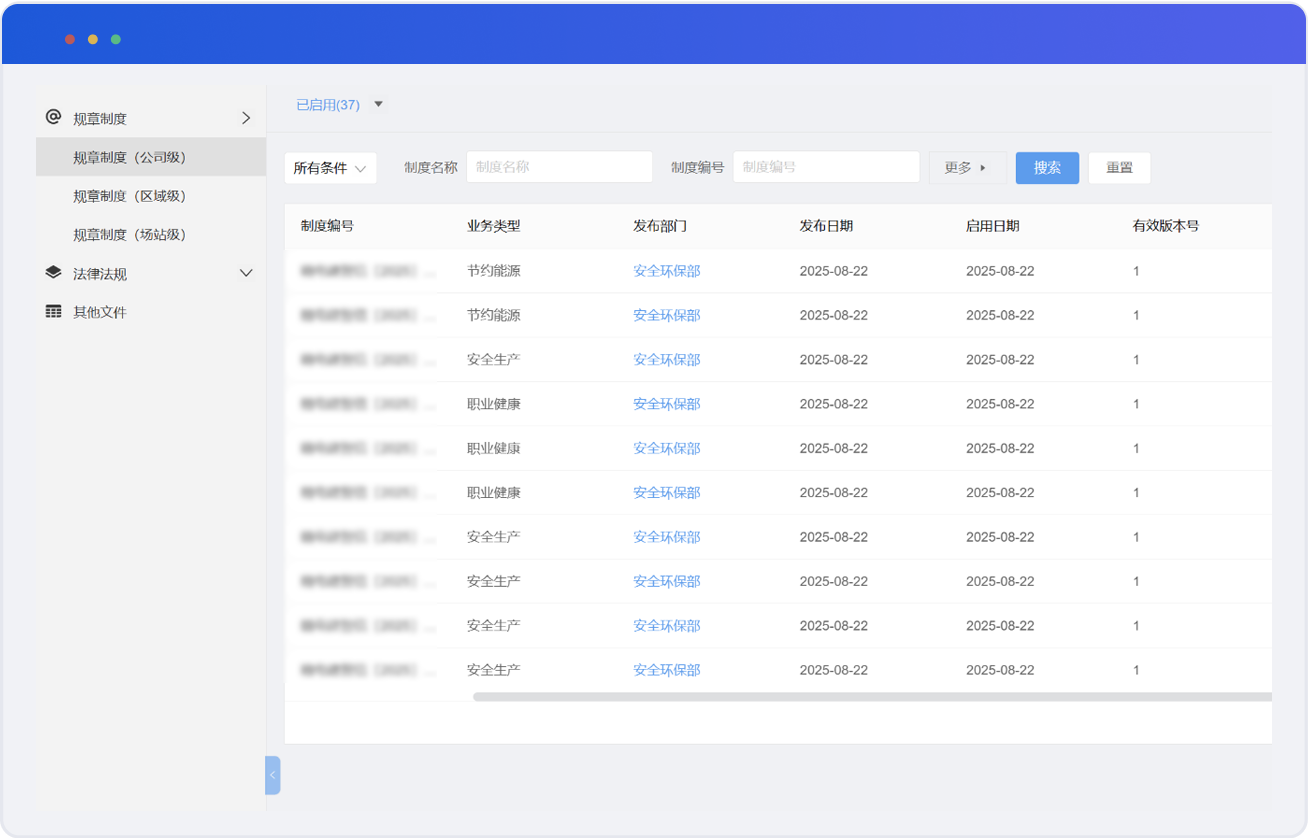Viewport: 1308px width, 838px height.
Task: Open the 所有条件 filter dropdown
Action: 330,168
